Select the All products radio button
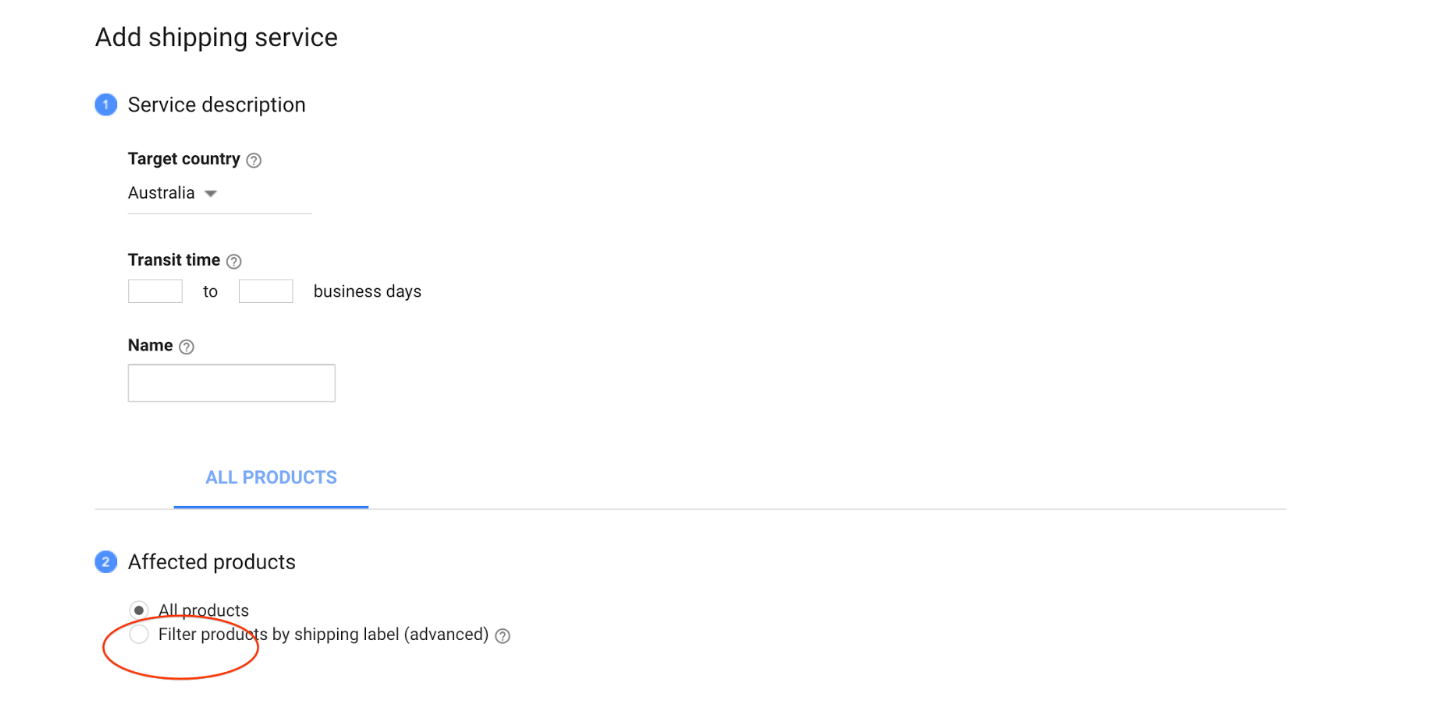 (x=139, y=610)
